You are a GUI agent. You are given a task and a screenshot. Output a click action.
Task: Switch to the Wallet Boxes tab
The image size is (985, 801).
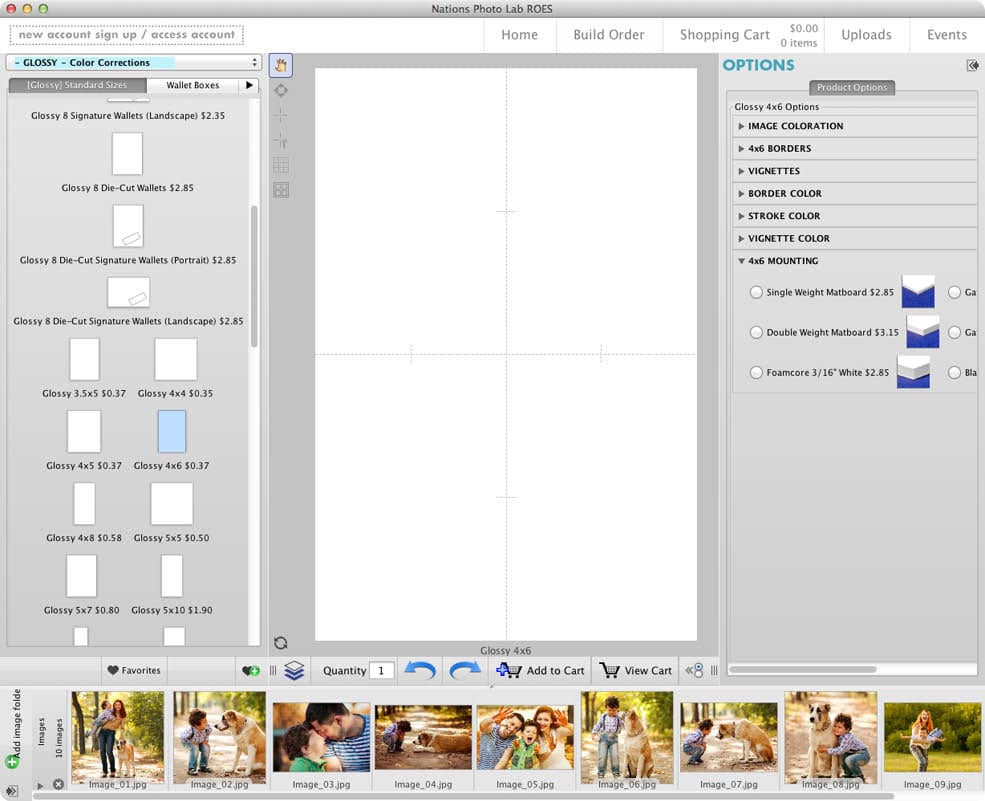(x=193, y=85)
